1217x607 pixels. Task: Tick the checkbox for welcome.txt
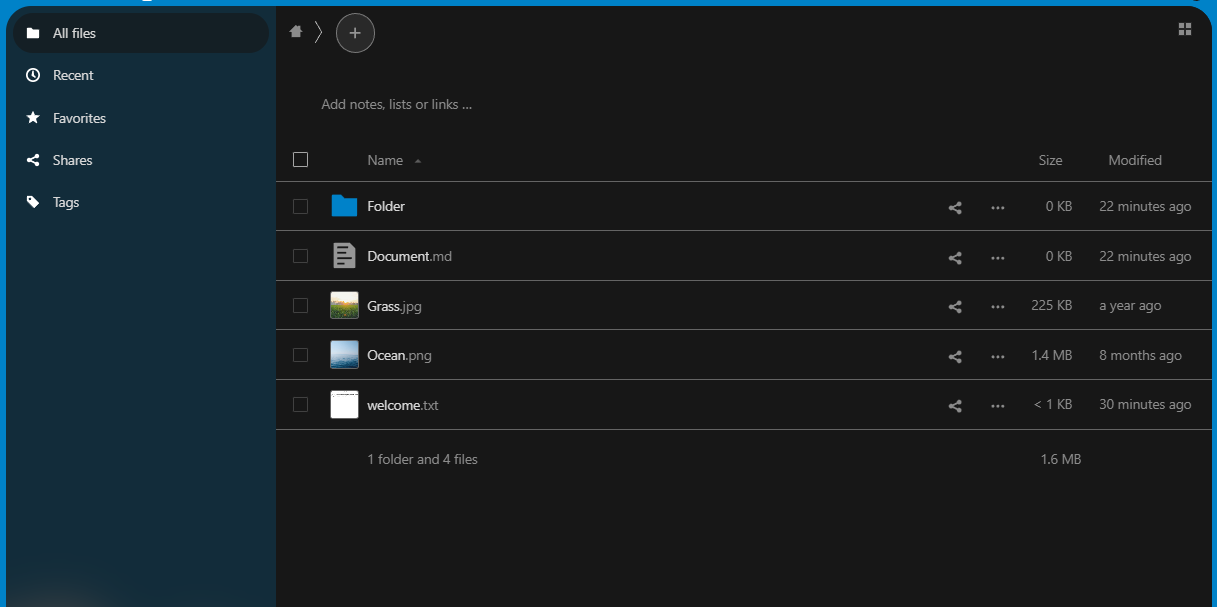coord(300,404)
